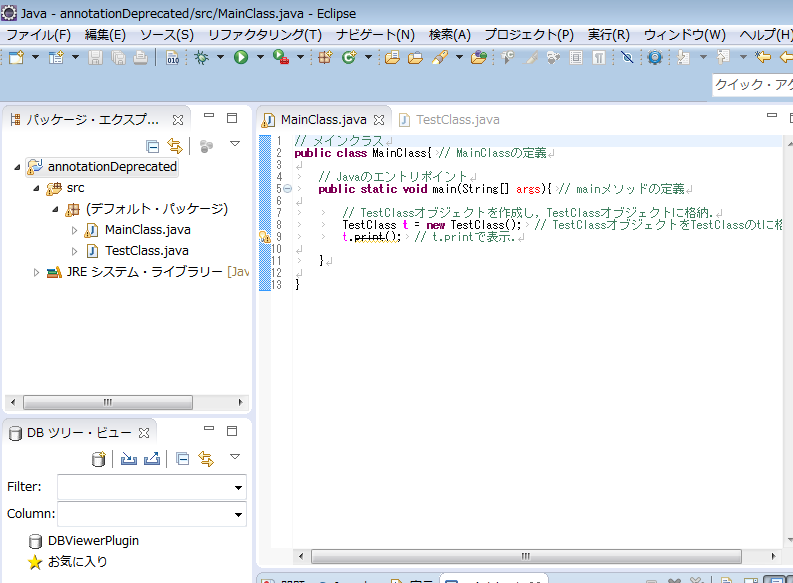Open the 編集(E) menu

coord(105,34)
